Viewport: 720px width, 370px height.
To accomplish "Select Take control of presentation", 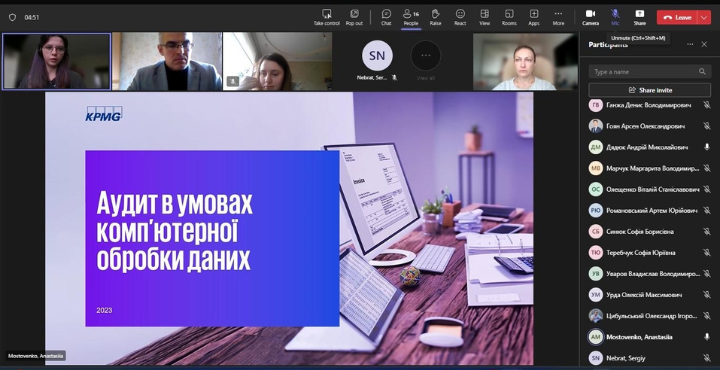I will click(x=326, y=17).
